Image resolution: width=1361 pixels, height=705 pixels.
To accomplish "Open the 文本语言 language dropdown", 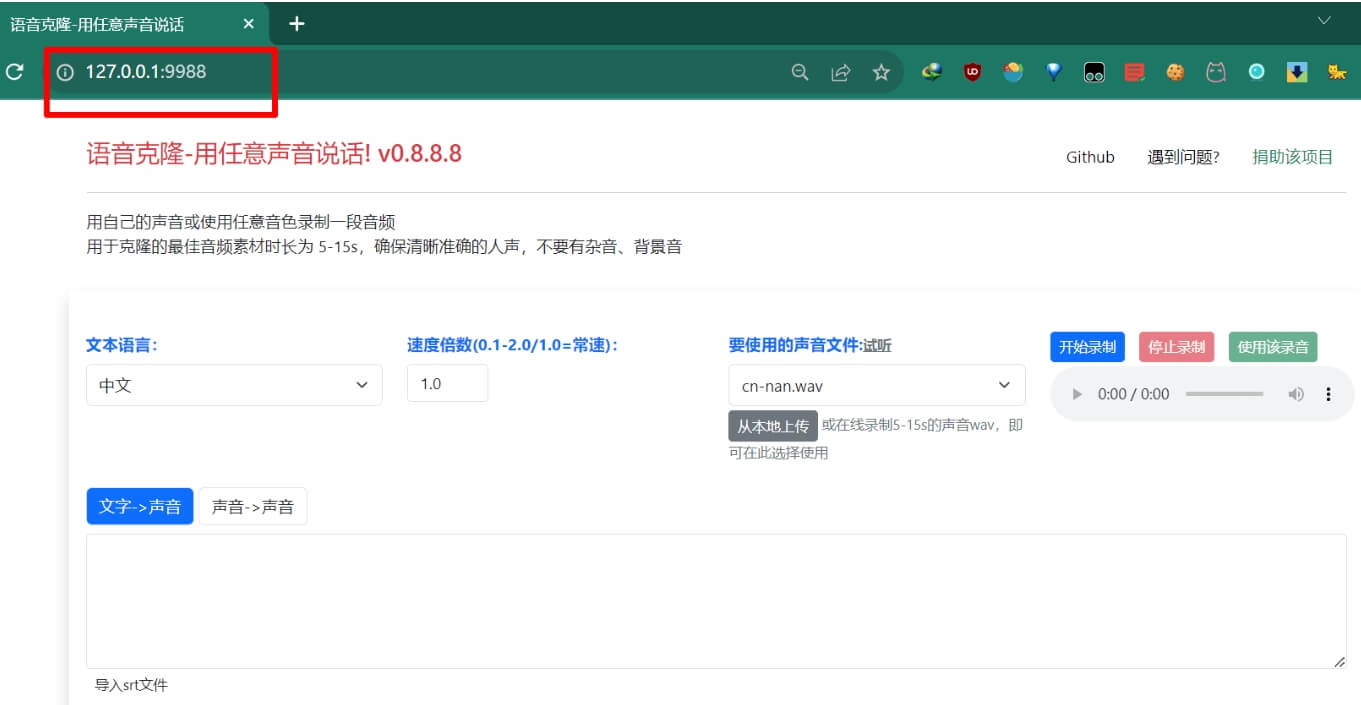I will [x=234, y=385].
